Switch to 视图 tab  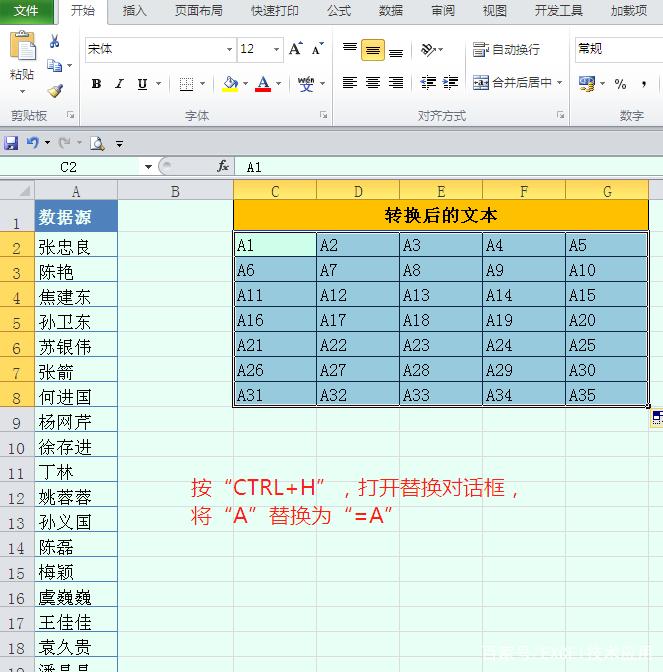[x=495, y=11]
